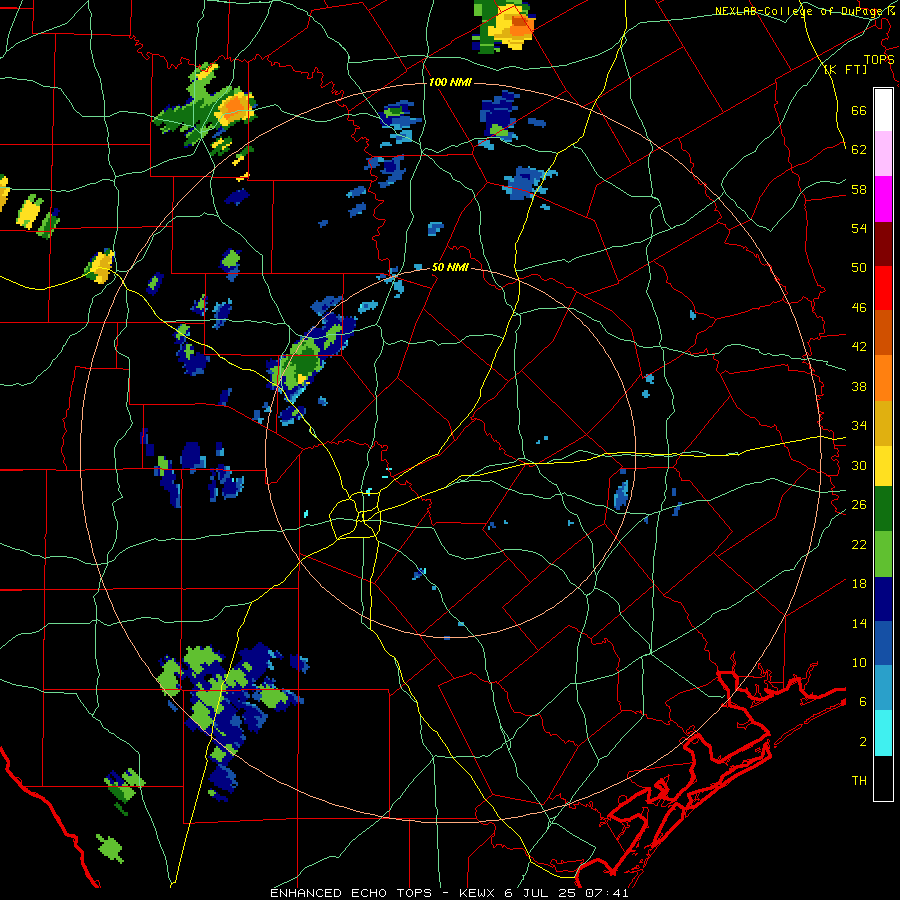Click the dark green 30 kft swatch
The image size is (900, 900).
883,509
